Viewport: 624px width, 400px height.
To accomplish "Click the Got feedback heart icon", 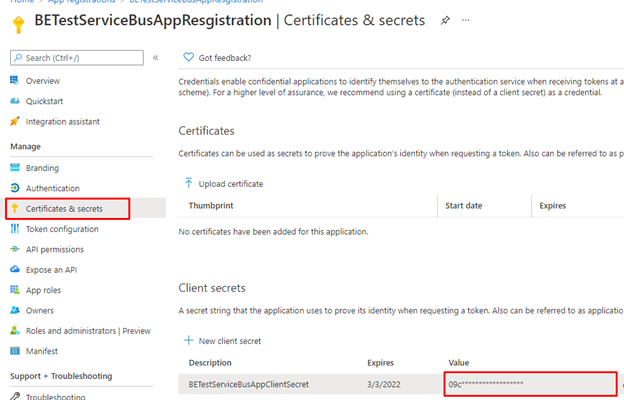I will 188,57.
